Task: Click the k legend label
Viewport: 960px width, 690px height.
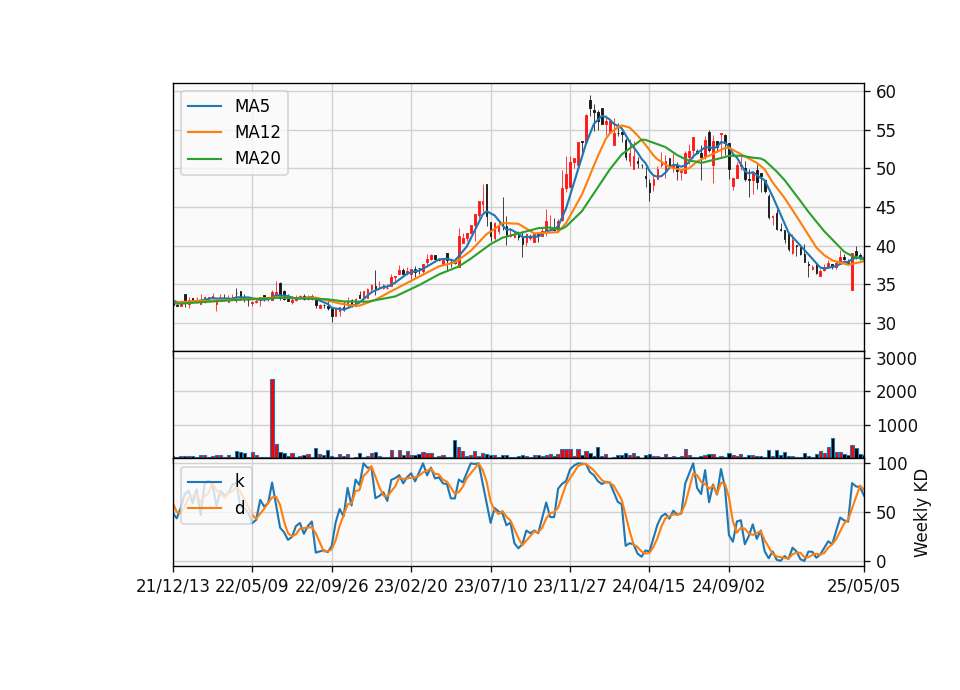Action: 239,481
